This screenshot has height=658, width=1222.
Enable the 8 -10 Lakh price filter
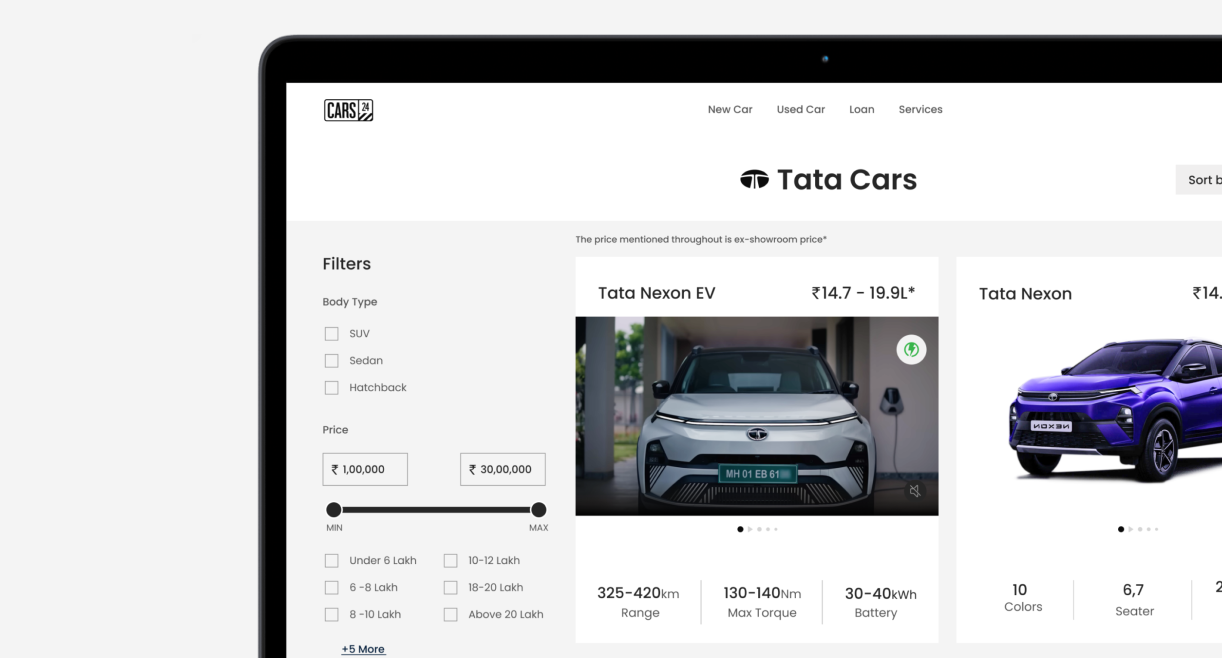331,615
